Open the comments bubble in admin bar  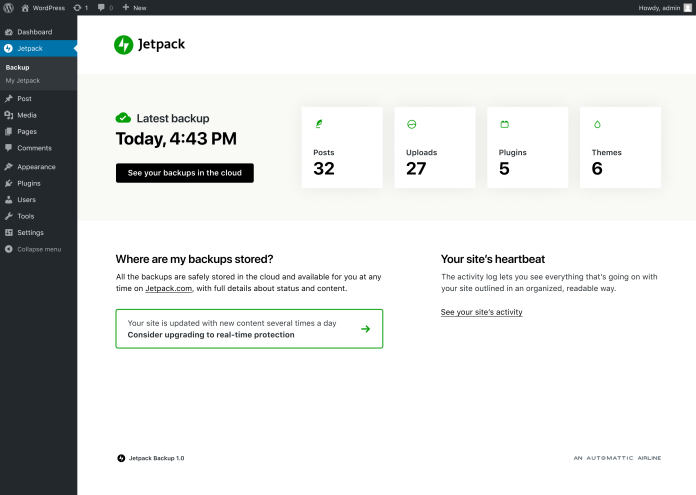click(x=105, y=8)
